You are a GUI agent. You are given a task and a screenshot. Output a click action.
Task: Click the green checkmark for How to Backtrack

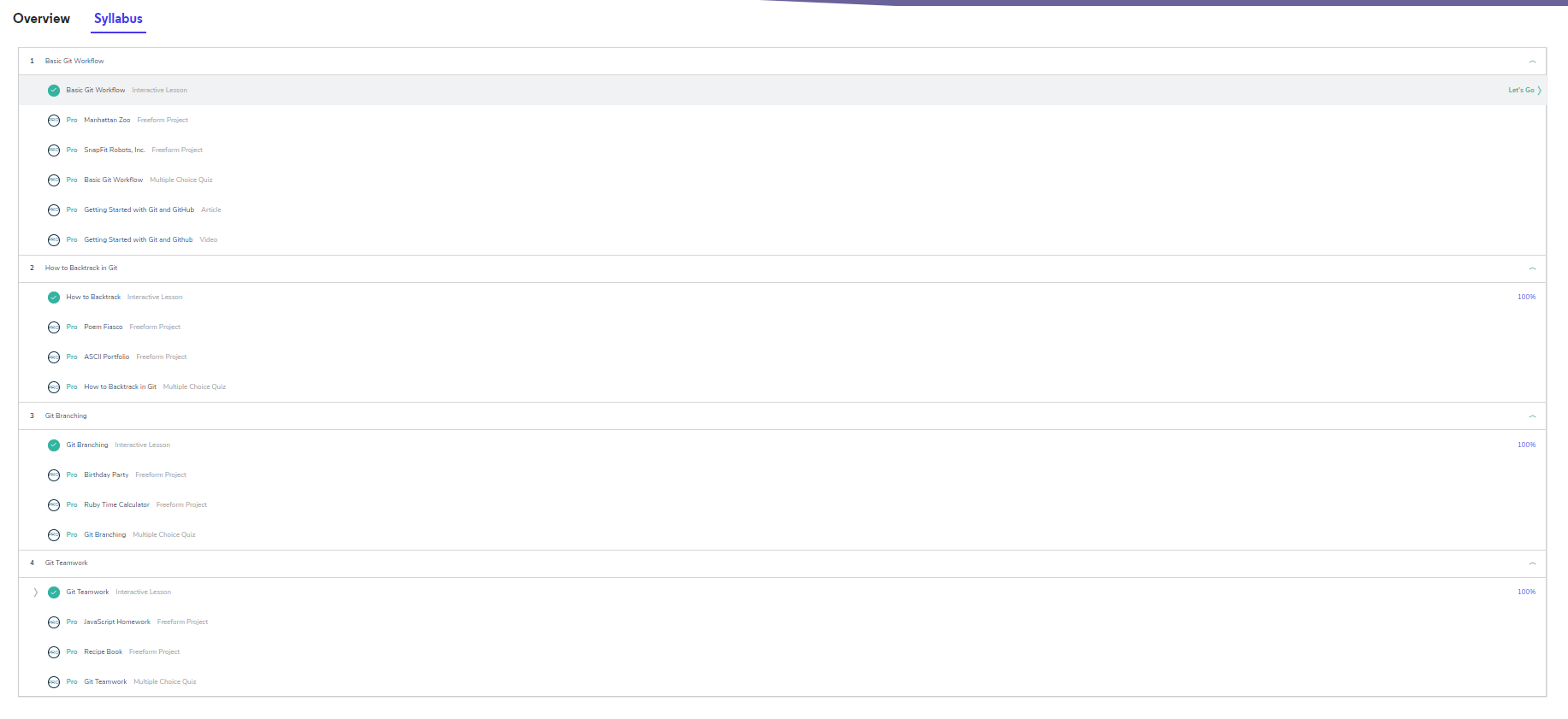click(54, 298)
